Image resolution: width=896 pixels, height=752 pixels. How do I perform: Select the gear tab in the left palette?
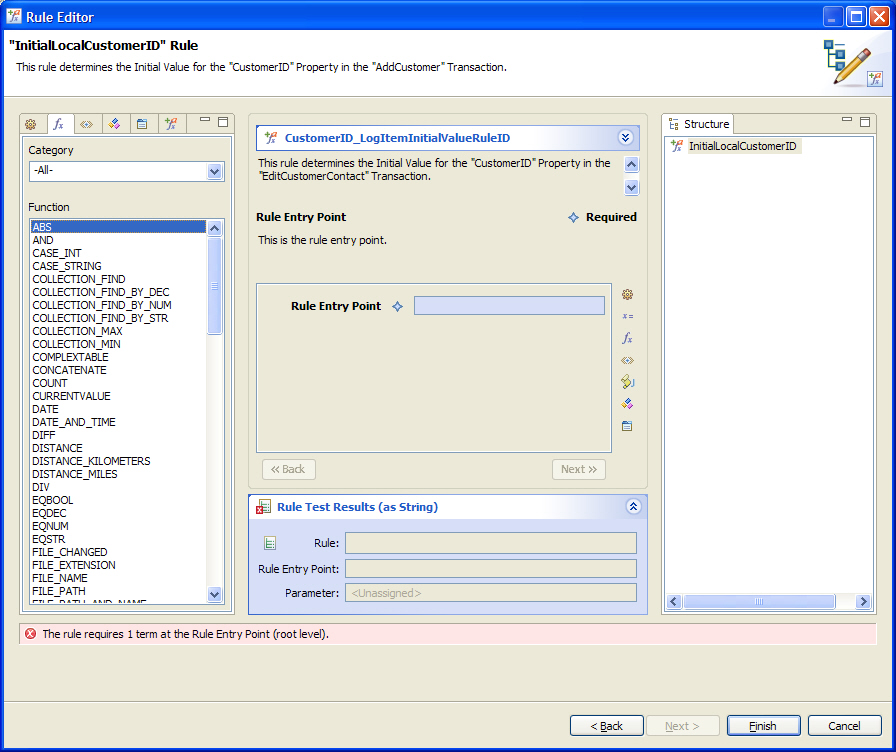coord(30,124)
